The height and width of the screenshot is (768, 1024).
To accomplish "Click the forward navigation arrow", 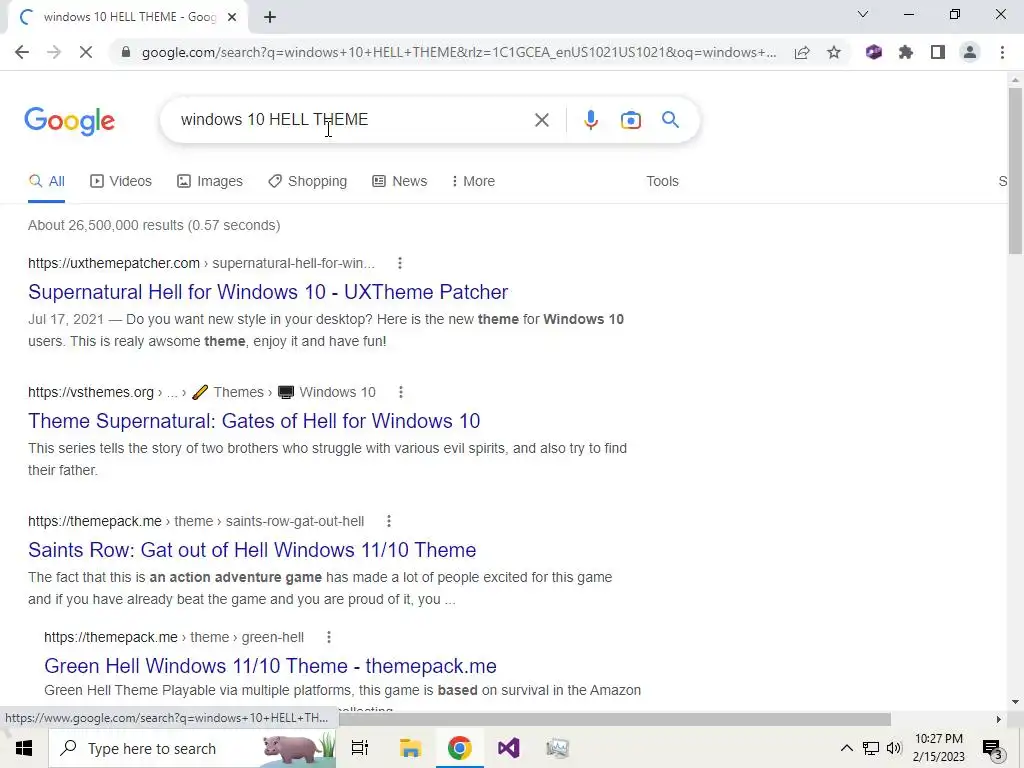I will tap(54, 52).
